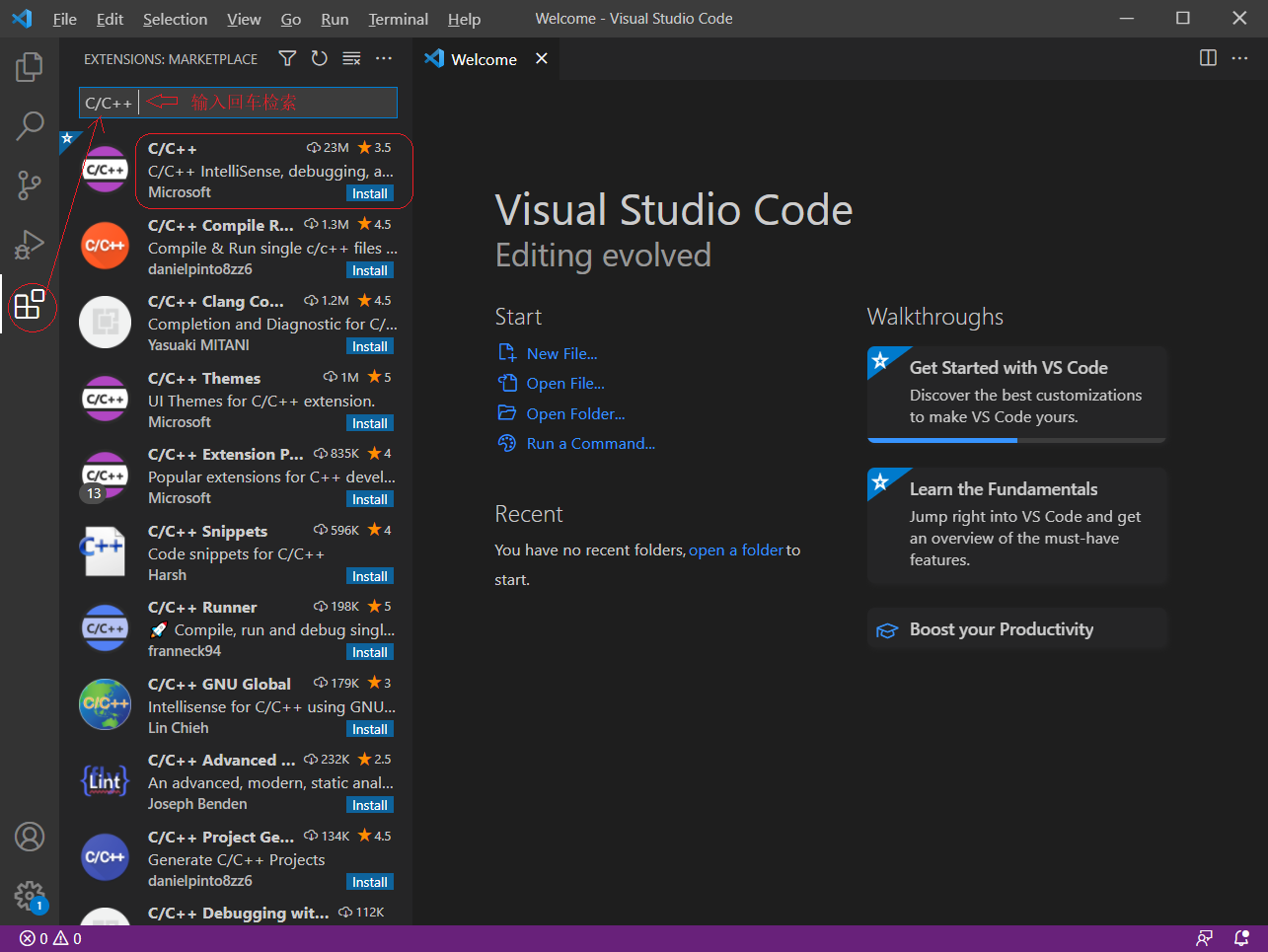Open Extensions panel more actions menu
The width and height of the screenshot is (1268, 952).
384,59
